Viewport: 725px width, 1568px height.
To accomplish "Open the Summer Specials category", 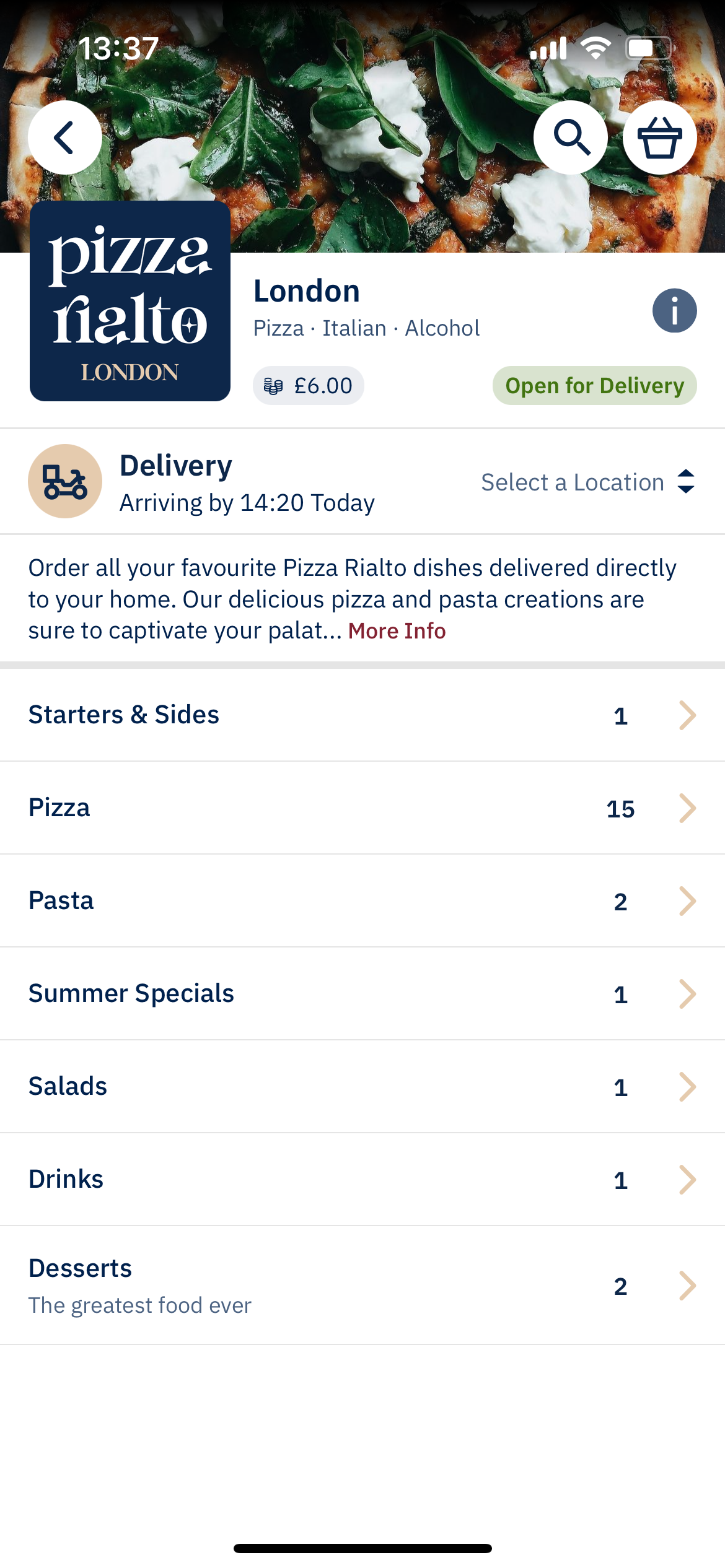I will pyautogui.click(x=131, y=994).
